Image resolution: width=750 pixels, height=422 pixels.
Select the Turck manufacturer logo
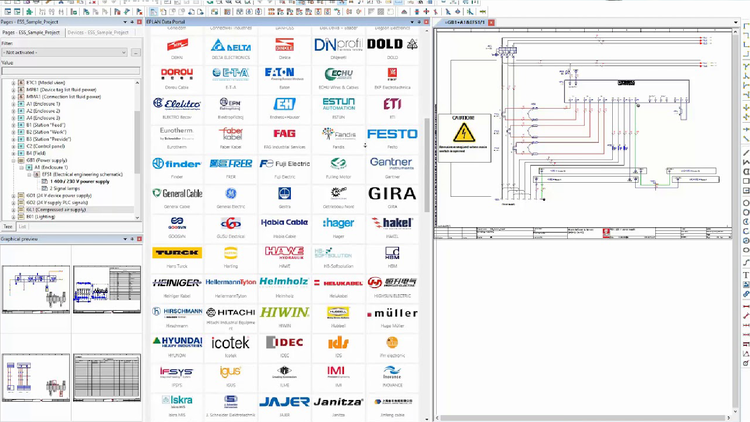(177, 253)
